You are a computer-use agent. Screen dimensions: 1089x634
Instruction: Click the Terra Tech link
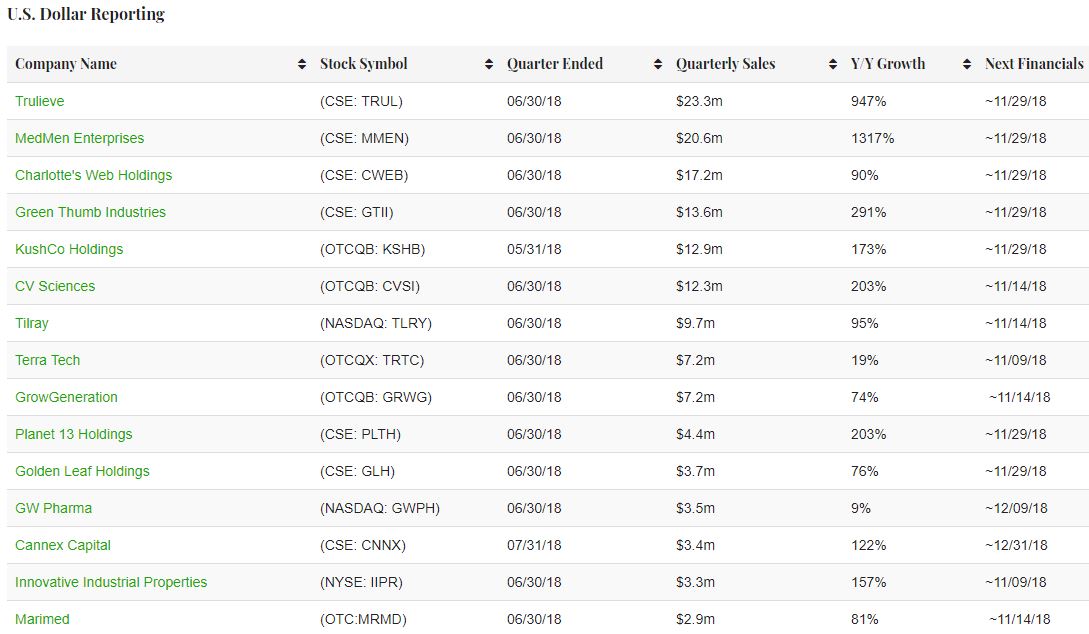click(47, 360)
